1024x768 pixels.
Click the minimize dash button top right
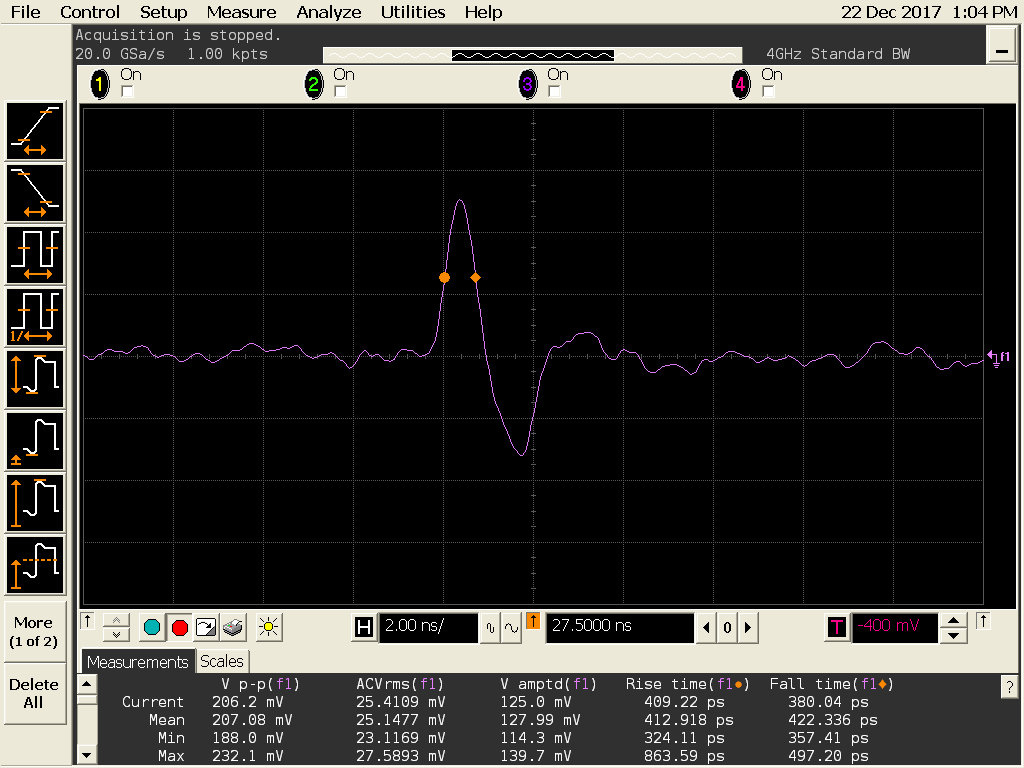point(1000,44)
